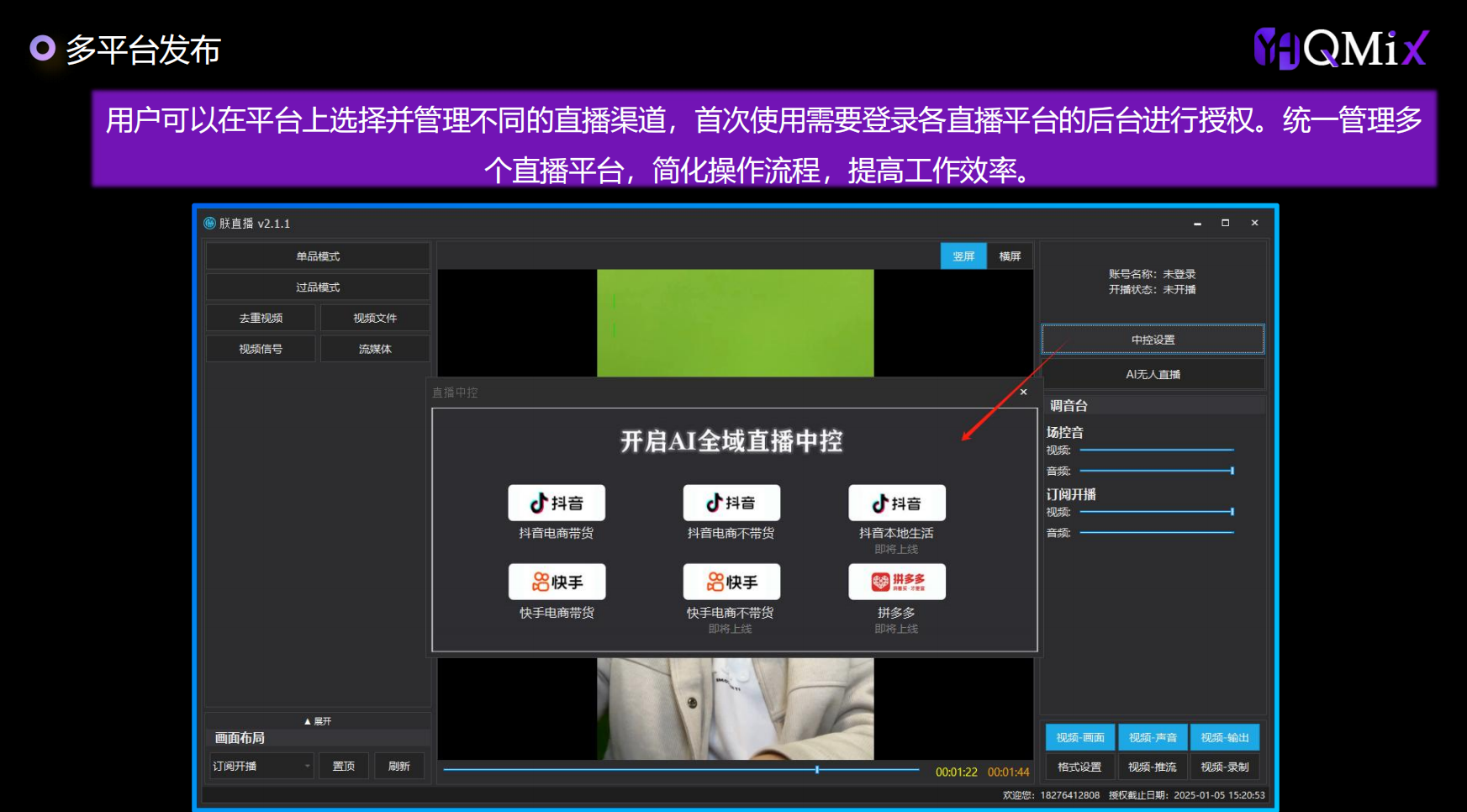The width and height of the screenshot is (1467, 812).
Task: Click the 刷新 button
Action: coord(399,766)
